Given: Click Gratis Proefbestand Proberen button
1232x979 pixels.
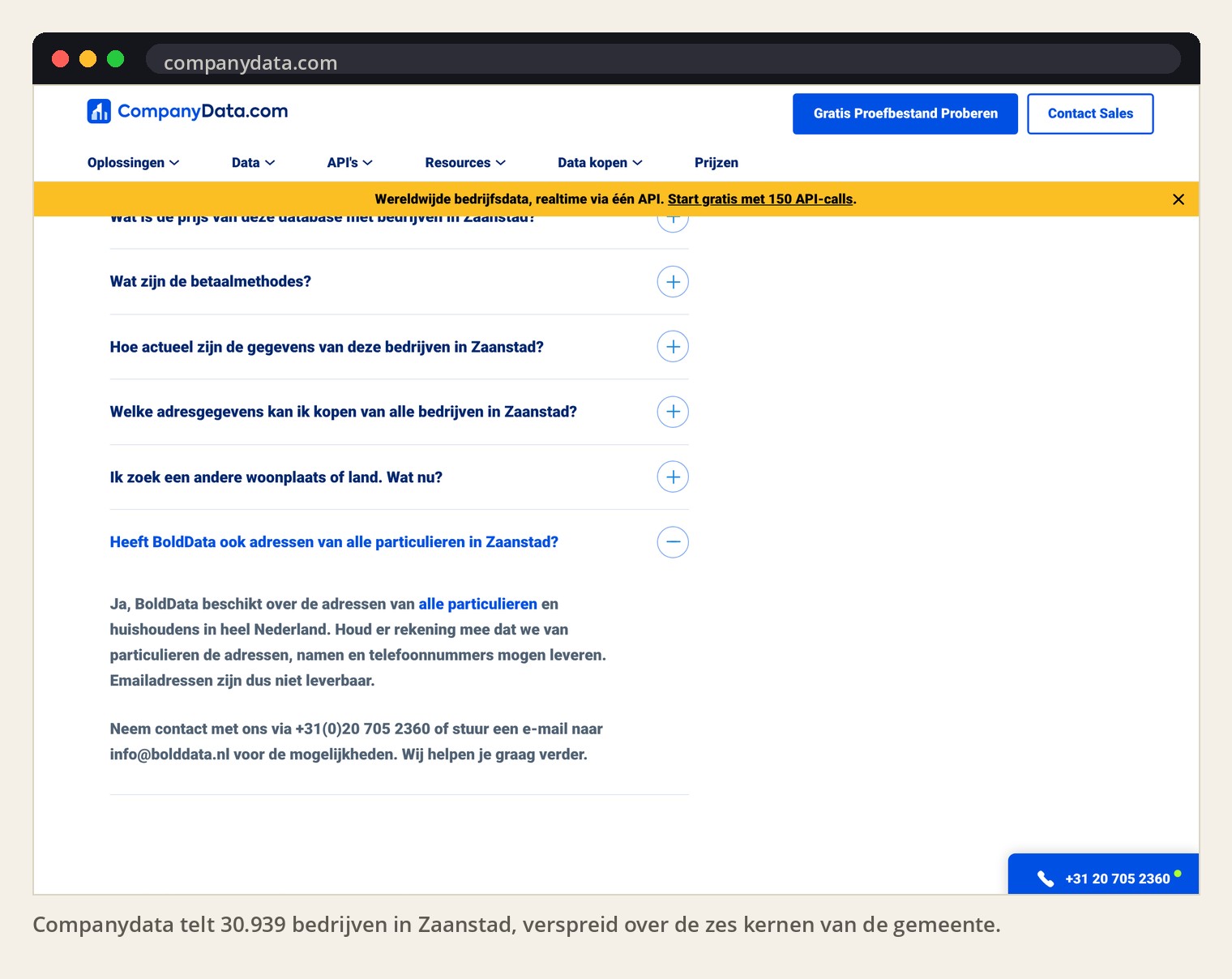Looking at the screenshot, I should [x=905, y=113].
